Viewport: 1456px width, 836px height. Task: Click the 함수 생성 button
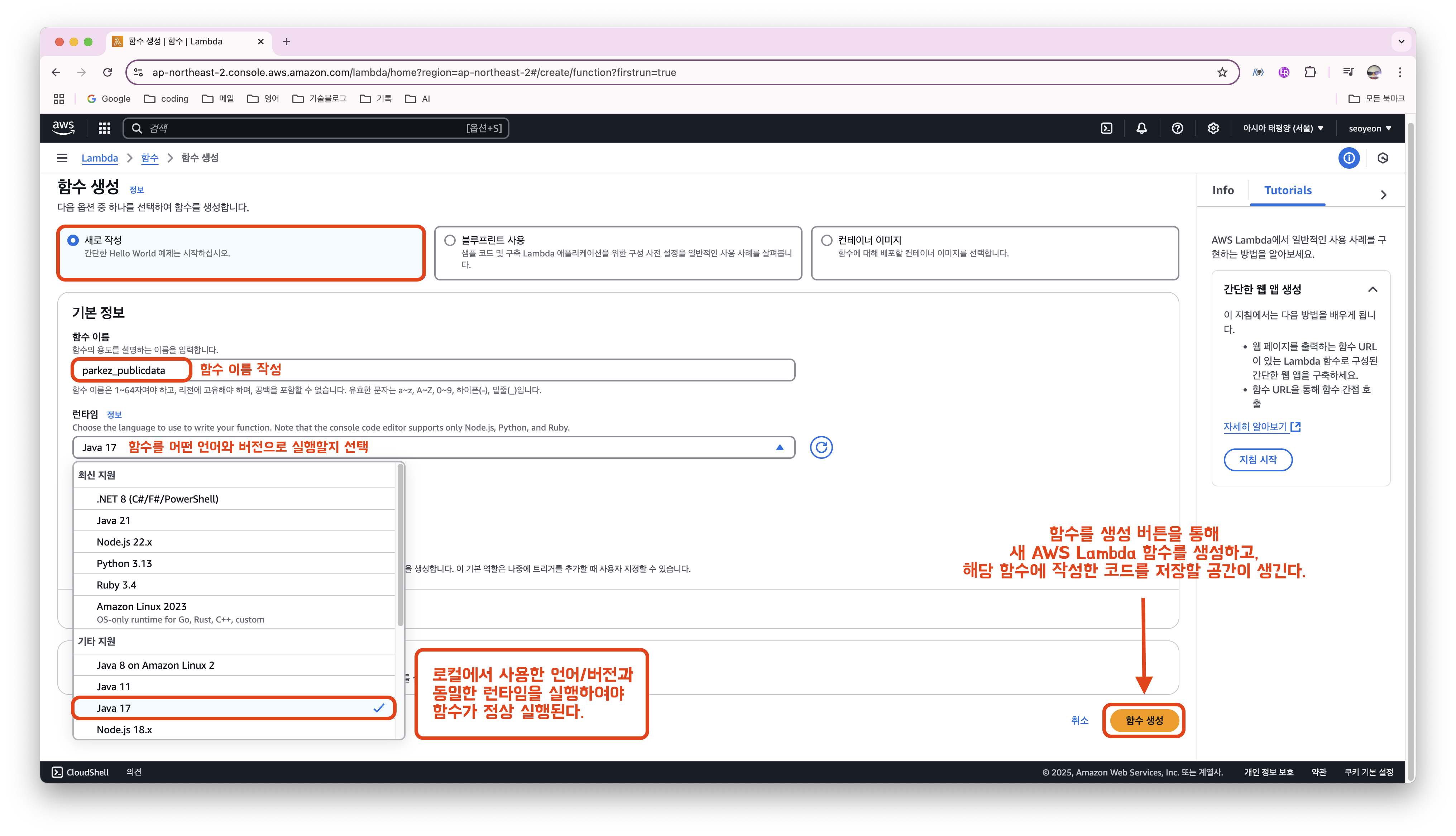coord(1144,720)
